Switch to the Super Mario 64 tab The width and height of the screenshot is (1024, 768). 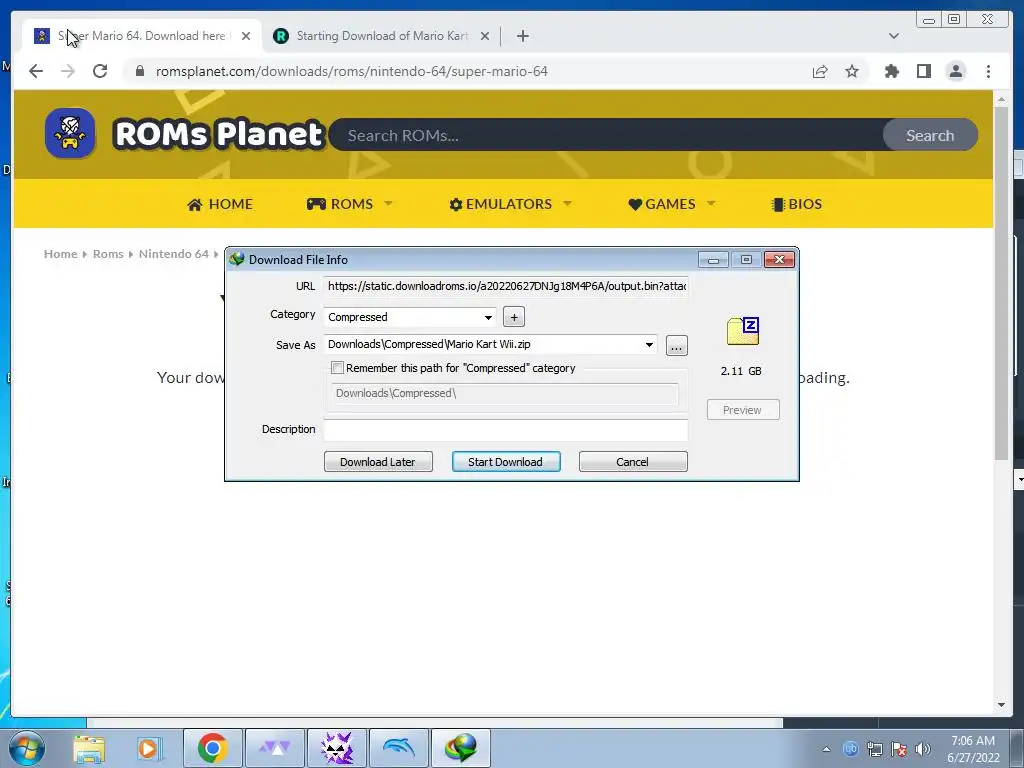click(140, 36)
